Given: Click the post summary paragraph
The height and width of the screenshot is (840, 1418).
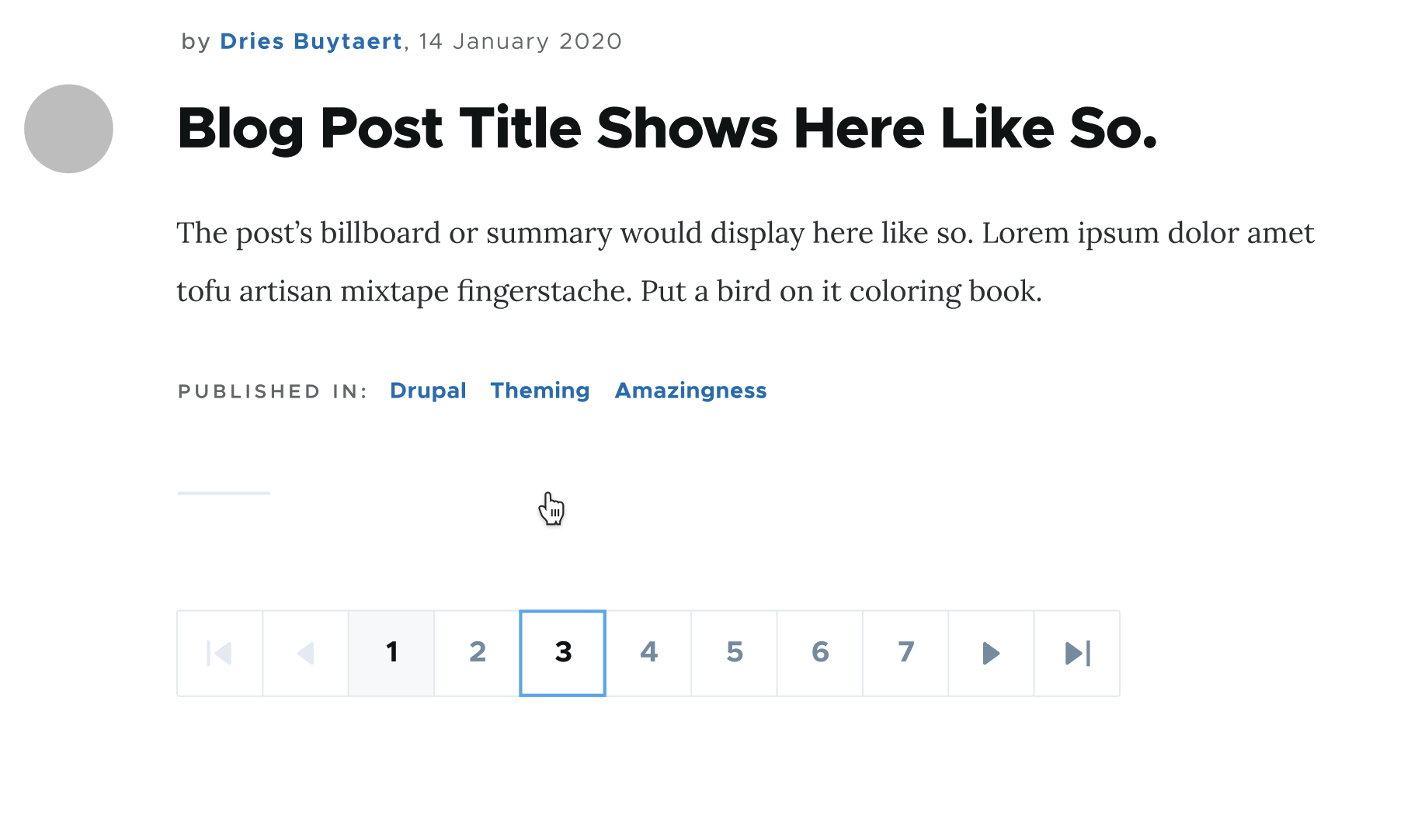Looking at the screenshot, I should point(745,262).
